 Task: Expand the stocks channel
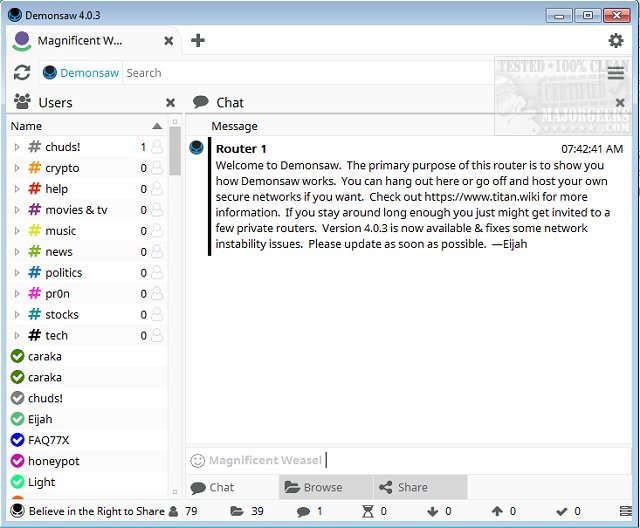click(17, 314)
